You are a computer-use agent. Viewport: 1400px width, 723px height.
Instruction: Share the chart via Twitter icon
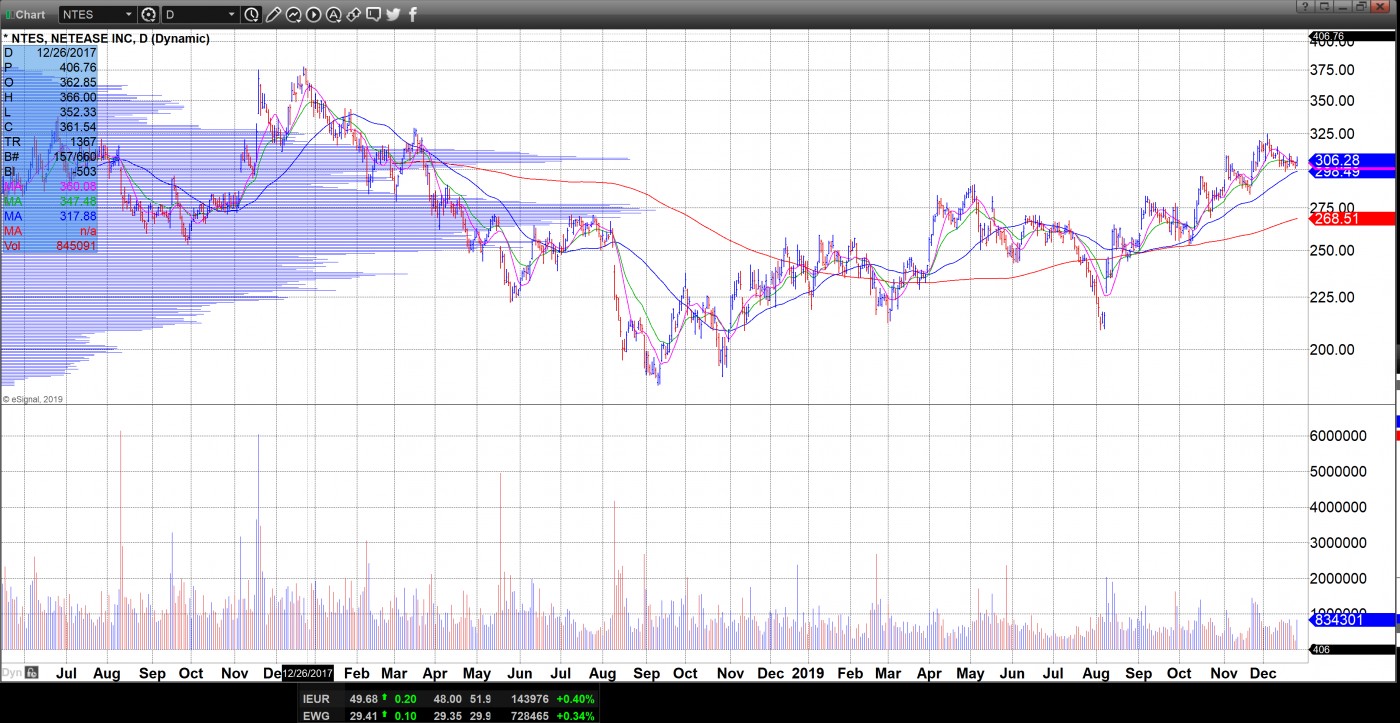393,14
